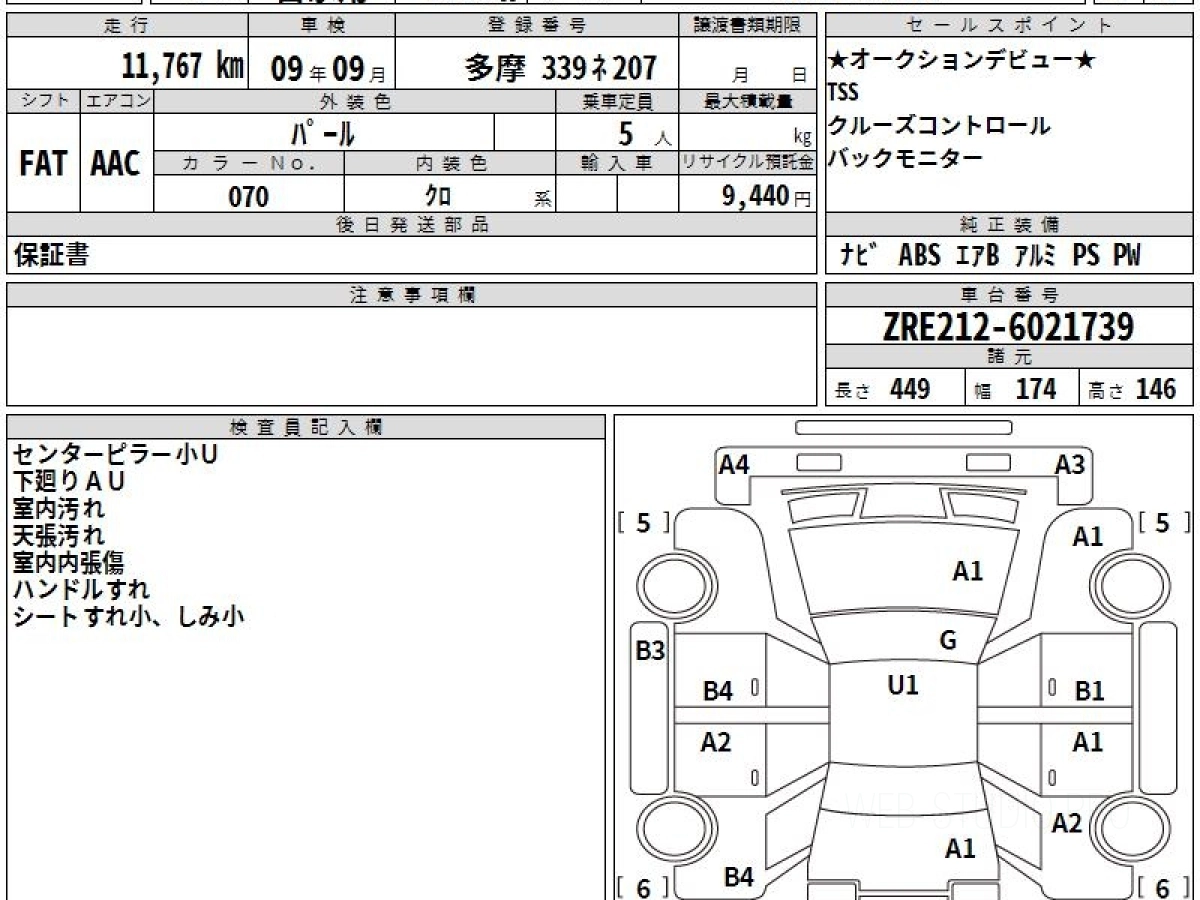Select inspector note ハンドルすれ
Screen dimensions: 1200x900
click(x=81, y=590)
